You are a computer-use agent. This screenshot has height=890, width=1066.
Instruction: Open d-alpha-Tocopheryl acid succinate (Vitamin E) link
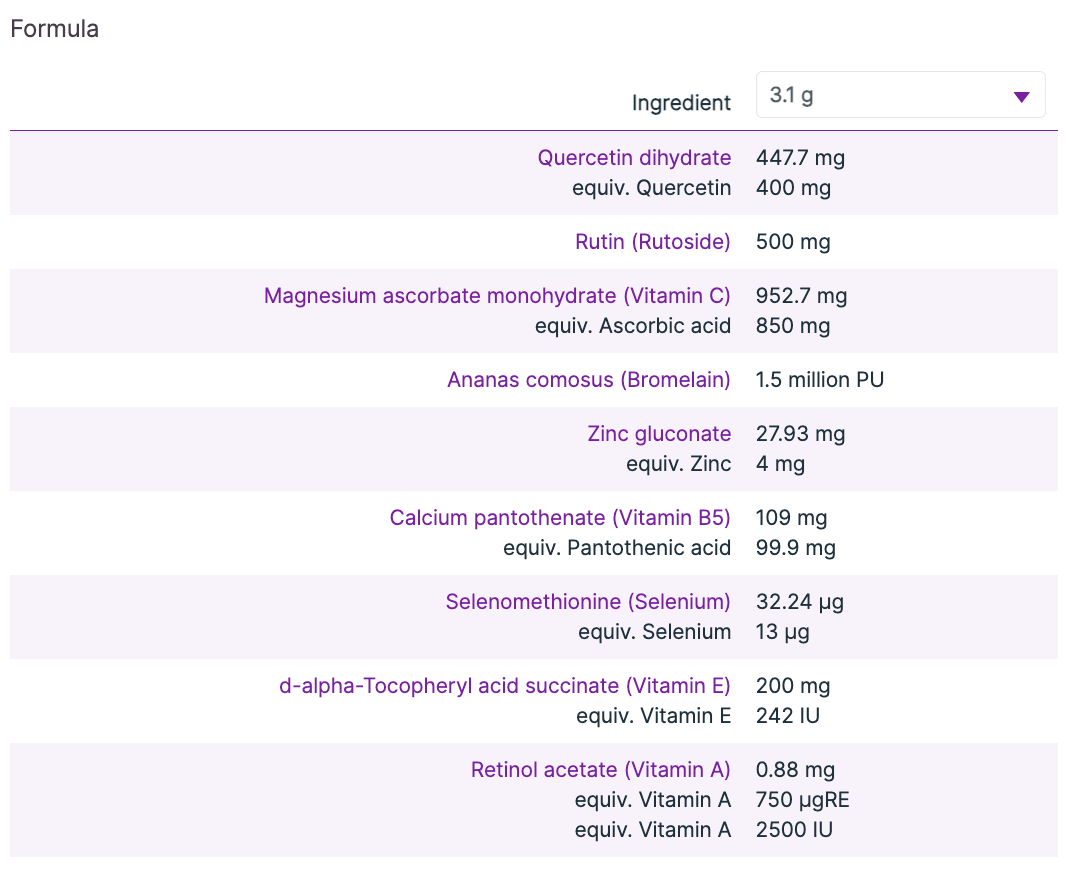click(x=505, y=686)
